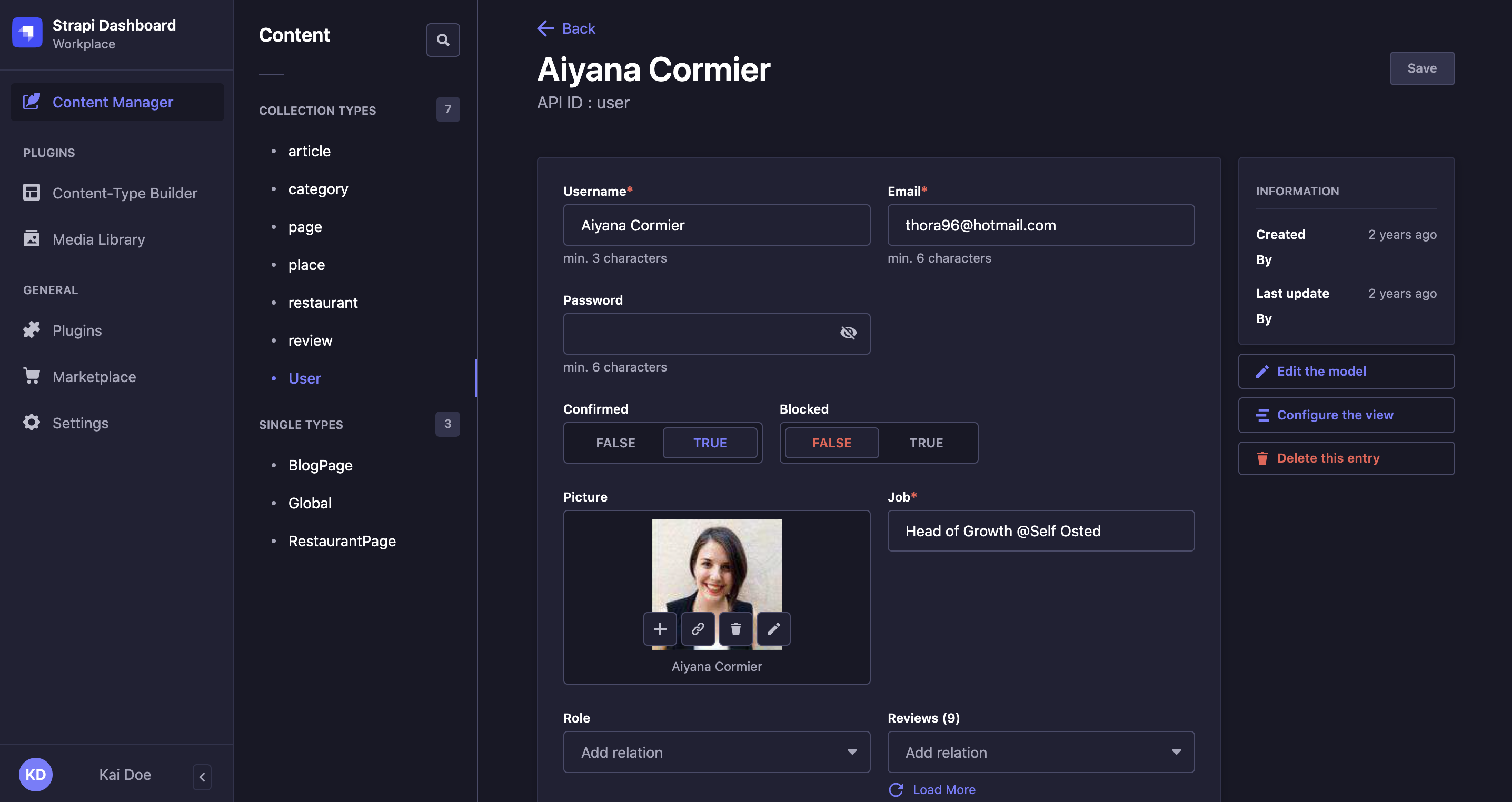Screen dimensions: 1512x802
Task: Open the Reviews Add relation dropdown
Action: (x=1041, y=752)
